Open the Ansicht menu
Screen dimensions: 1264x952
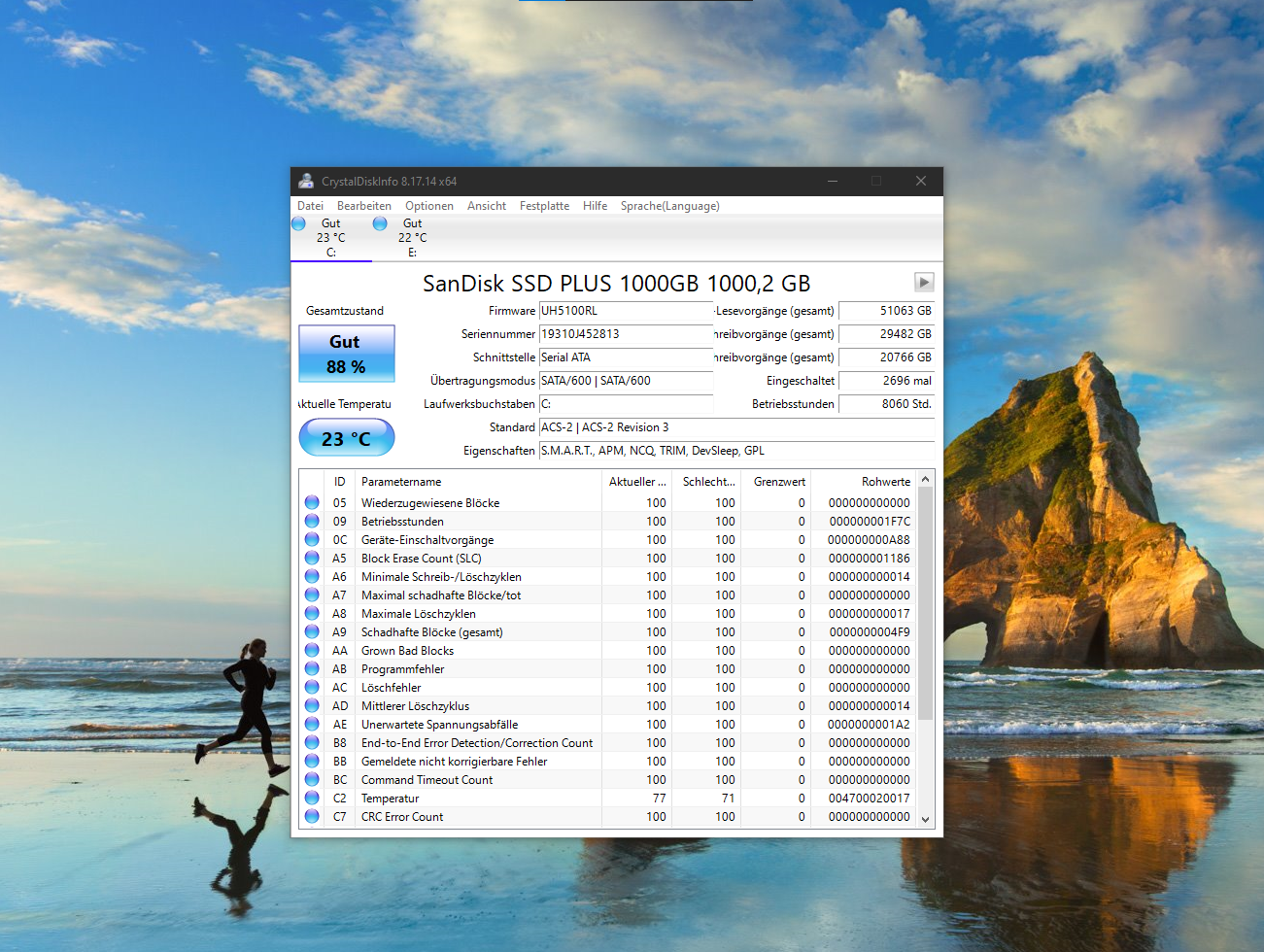tap(486, 206)
